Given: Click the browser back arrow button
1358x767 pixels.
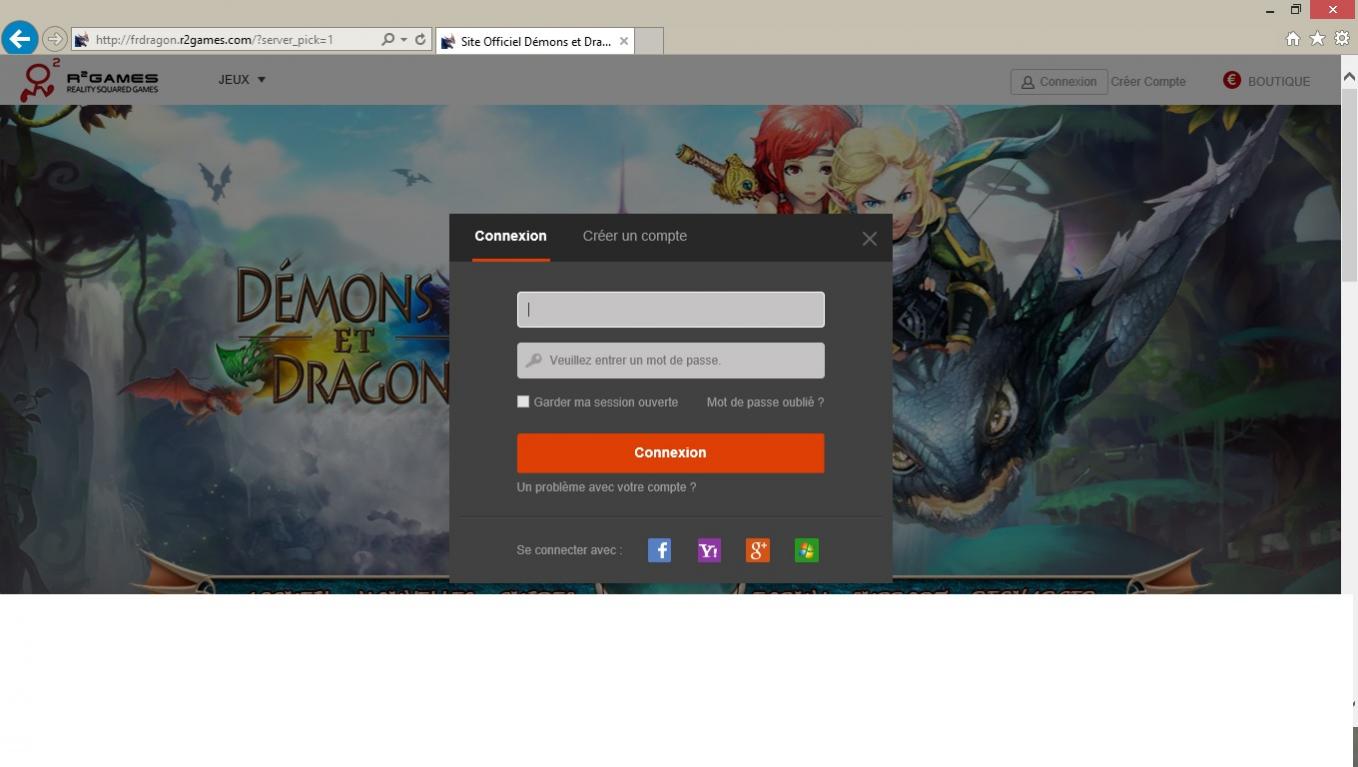Looking at the screenshot, I should click(x=20, y=39).
